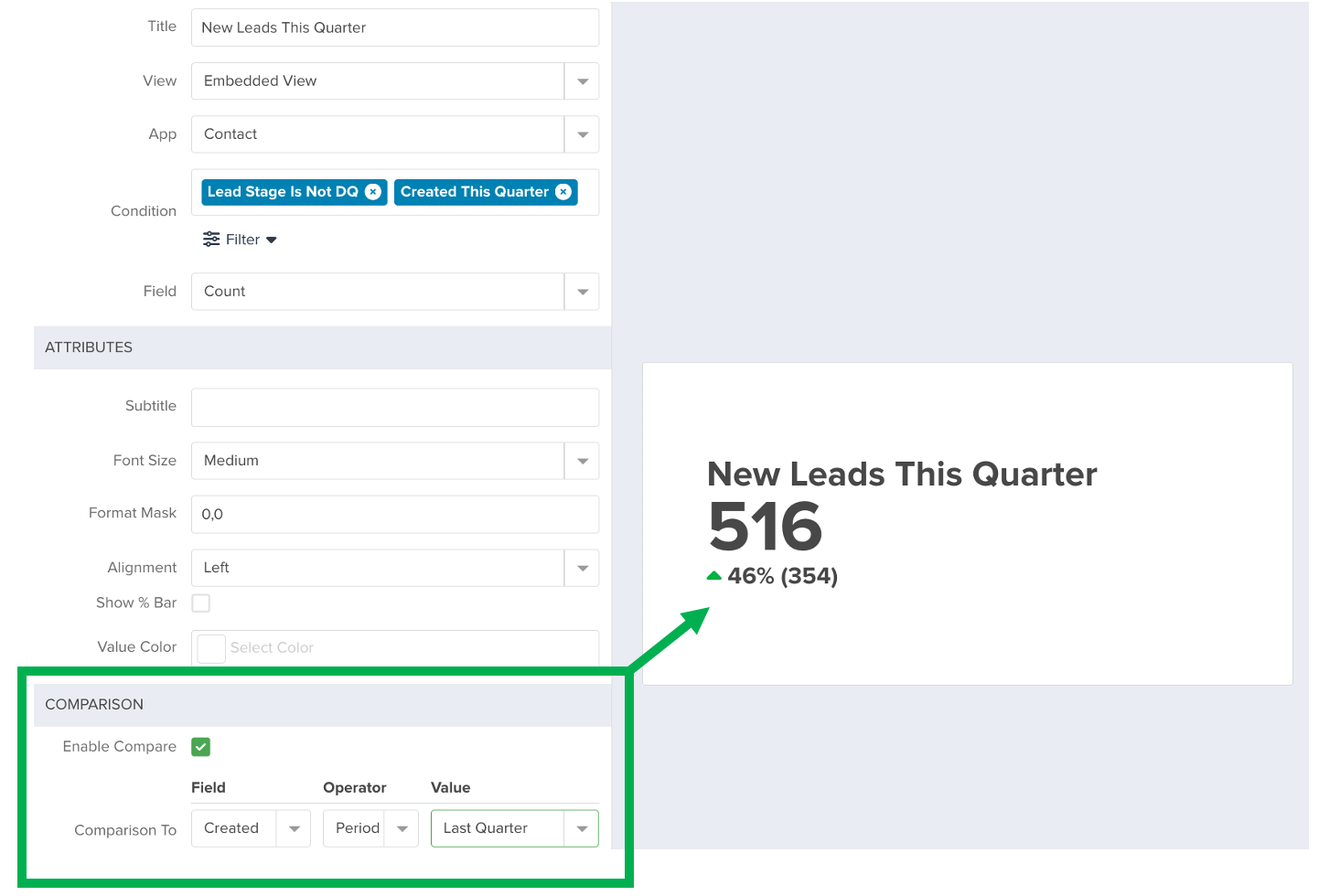
Task: Open the Period operator dropdown
Action: tap(402, 828)
